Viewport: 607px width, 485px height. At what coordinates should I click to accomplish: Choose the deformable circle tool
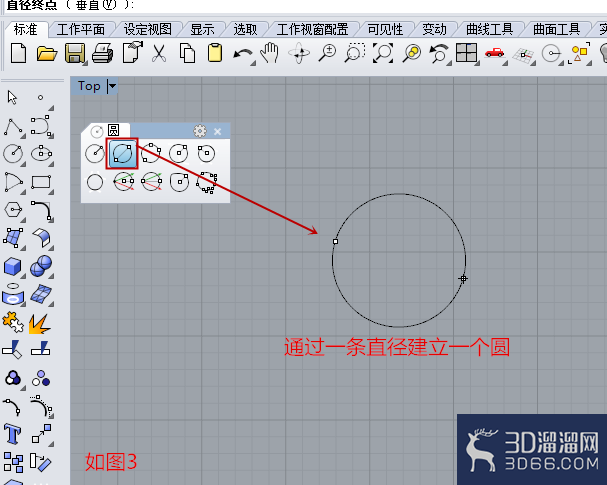(x=179, y=182)
